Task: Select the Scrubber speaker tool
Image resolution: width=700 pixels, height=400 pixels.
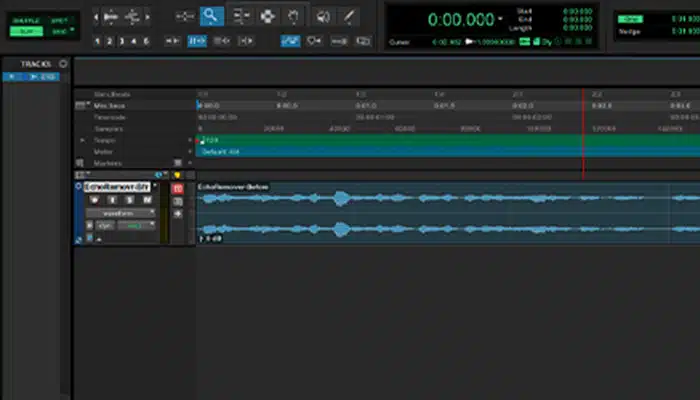Action: point(323,17)
